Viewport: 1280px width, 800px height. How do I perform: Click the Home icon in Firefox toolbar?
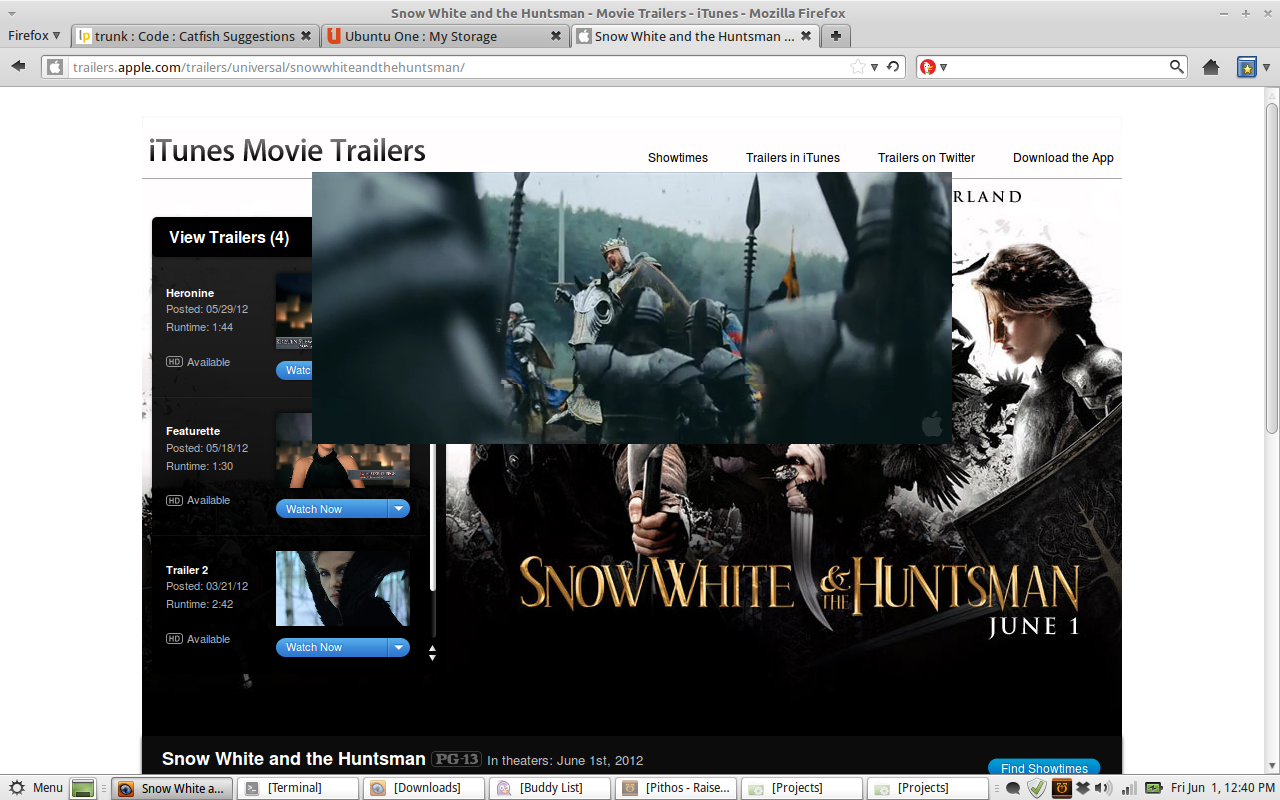[1211, 67]
